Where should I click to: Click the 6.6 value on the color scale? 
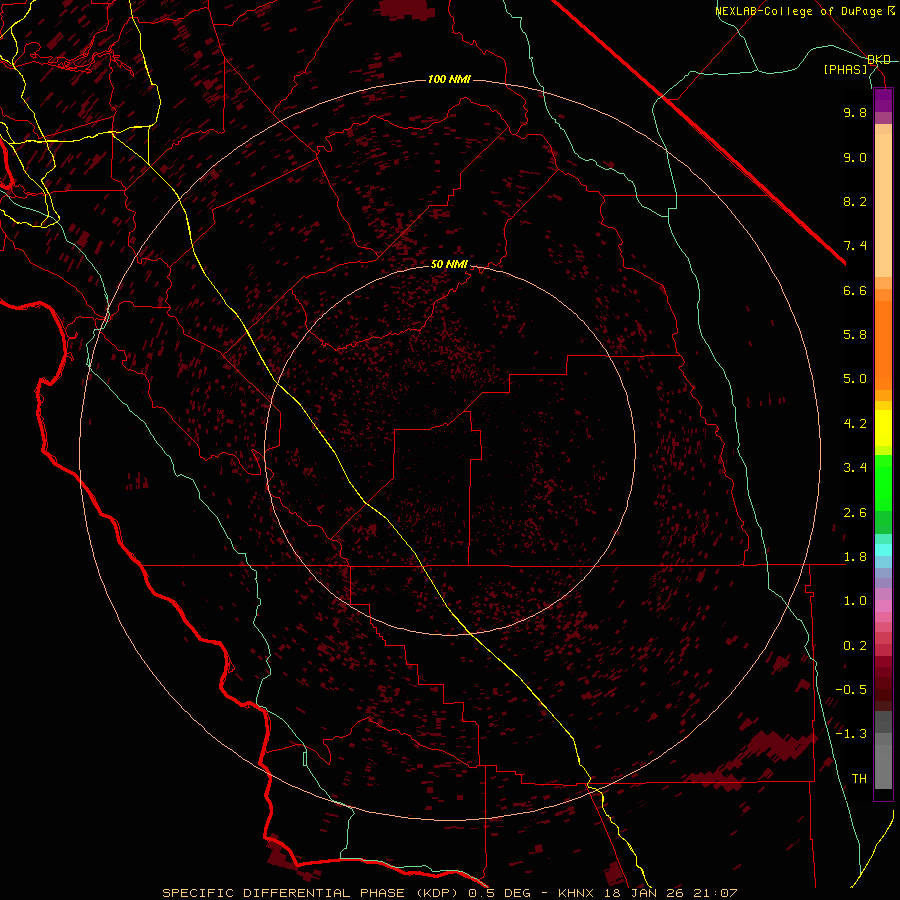[855, 290]
